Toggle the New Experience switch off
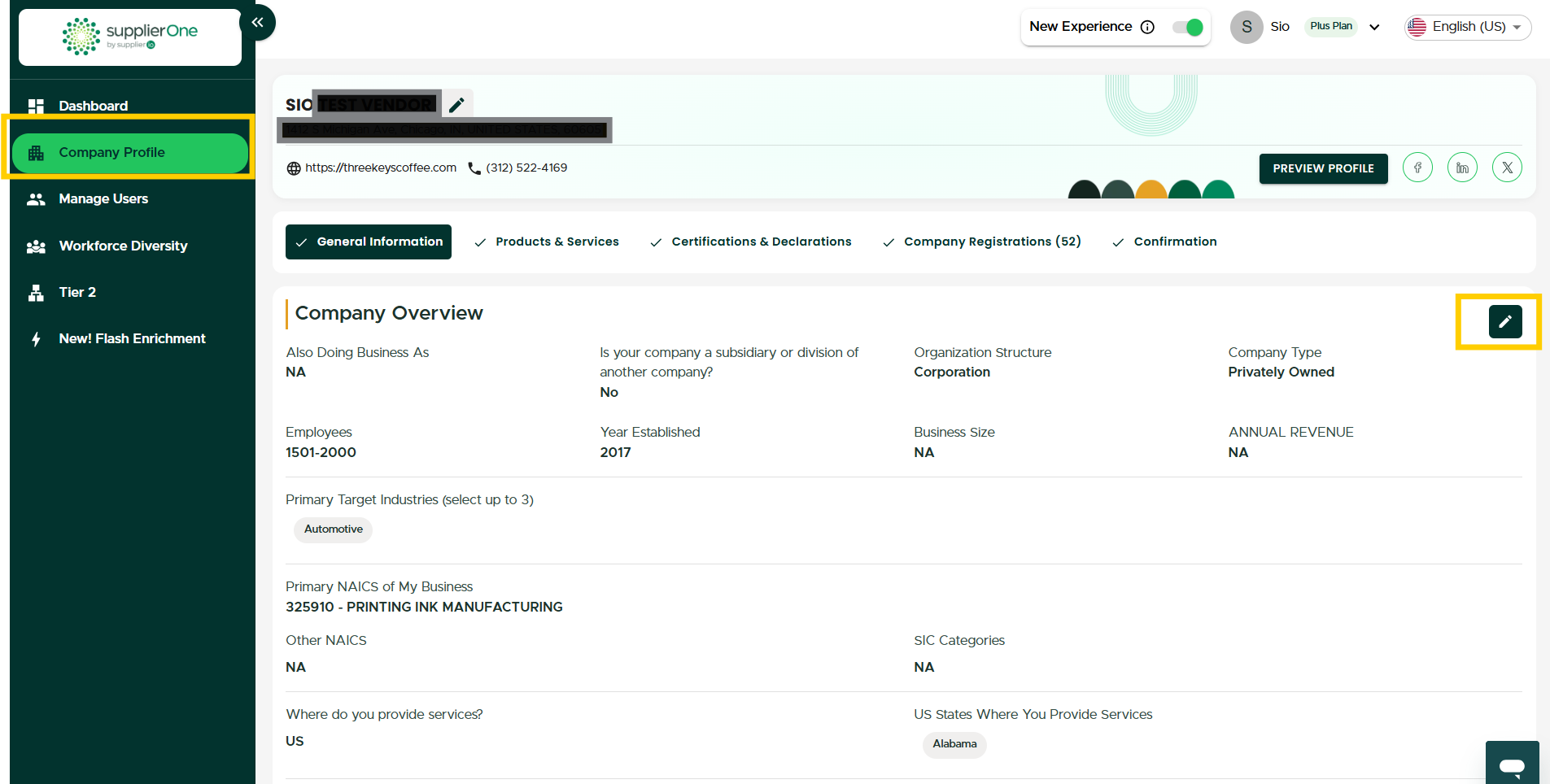Image resolution: width=1550 pixels, height=784 pixels. point(1188,27)
